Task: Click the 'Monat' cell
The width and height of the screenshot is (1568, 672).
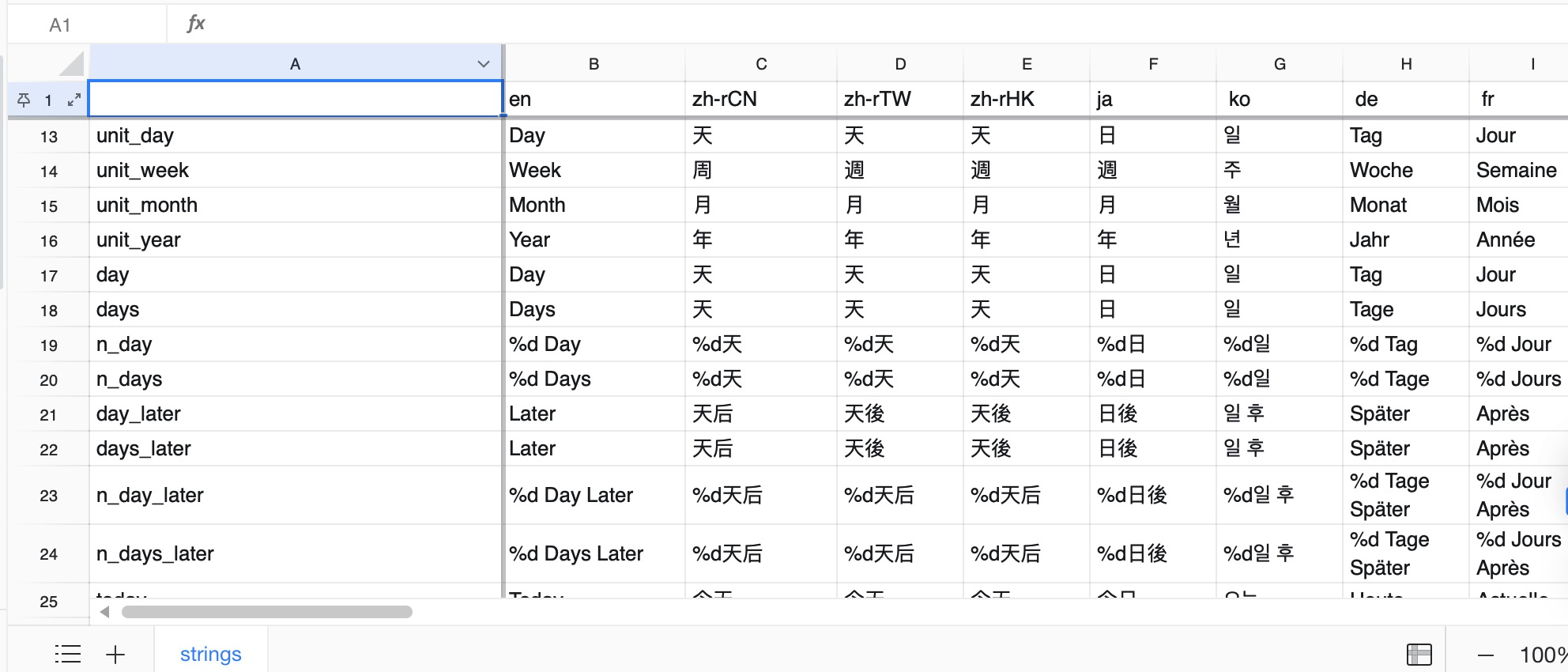Action: [1406, 205]
